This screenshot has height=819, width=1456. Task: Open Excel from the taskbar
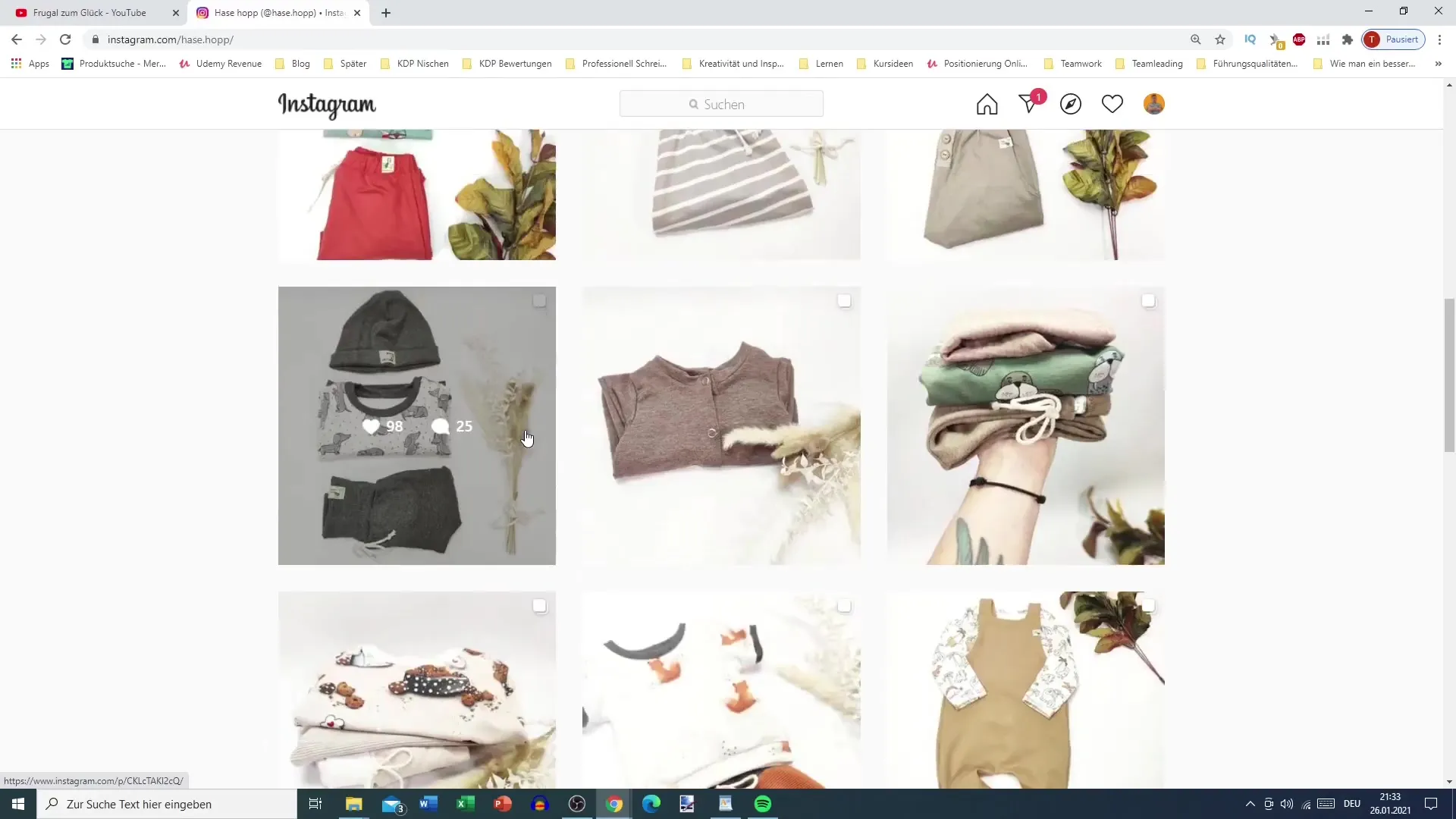[466, 804]
